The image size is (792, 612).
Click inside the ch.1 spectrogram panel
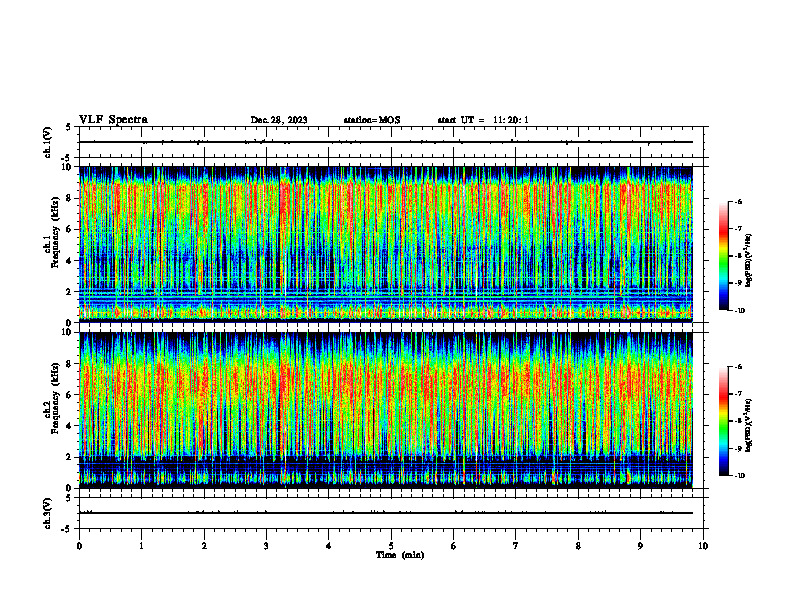click(386, 244)
